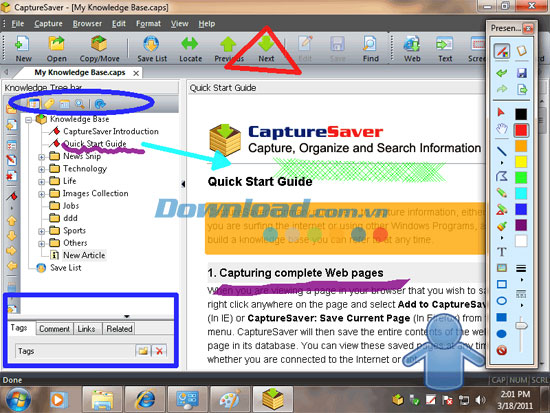Image resolution: width=550 pixels, height=413 pixels.
Task: Open the Links tab
Action: 86,329
